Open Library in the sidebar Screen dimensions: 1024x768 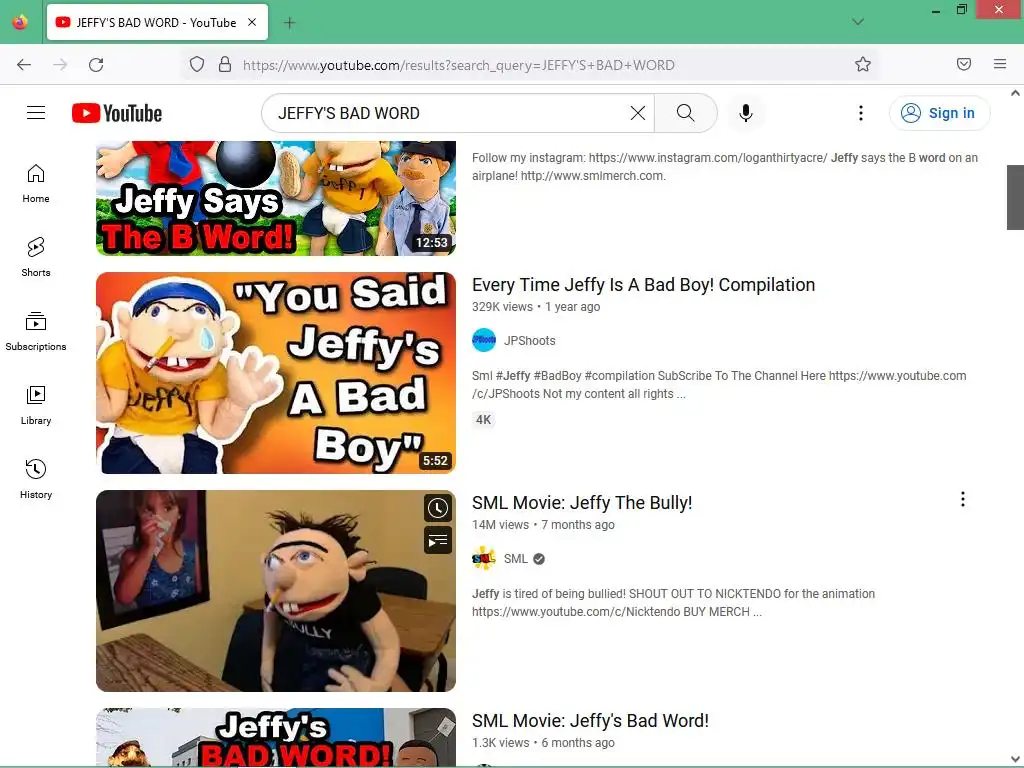(36, 406)
